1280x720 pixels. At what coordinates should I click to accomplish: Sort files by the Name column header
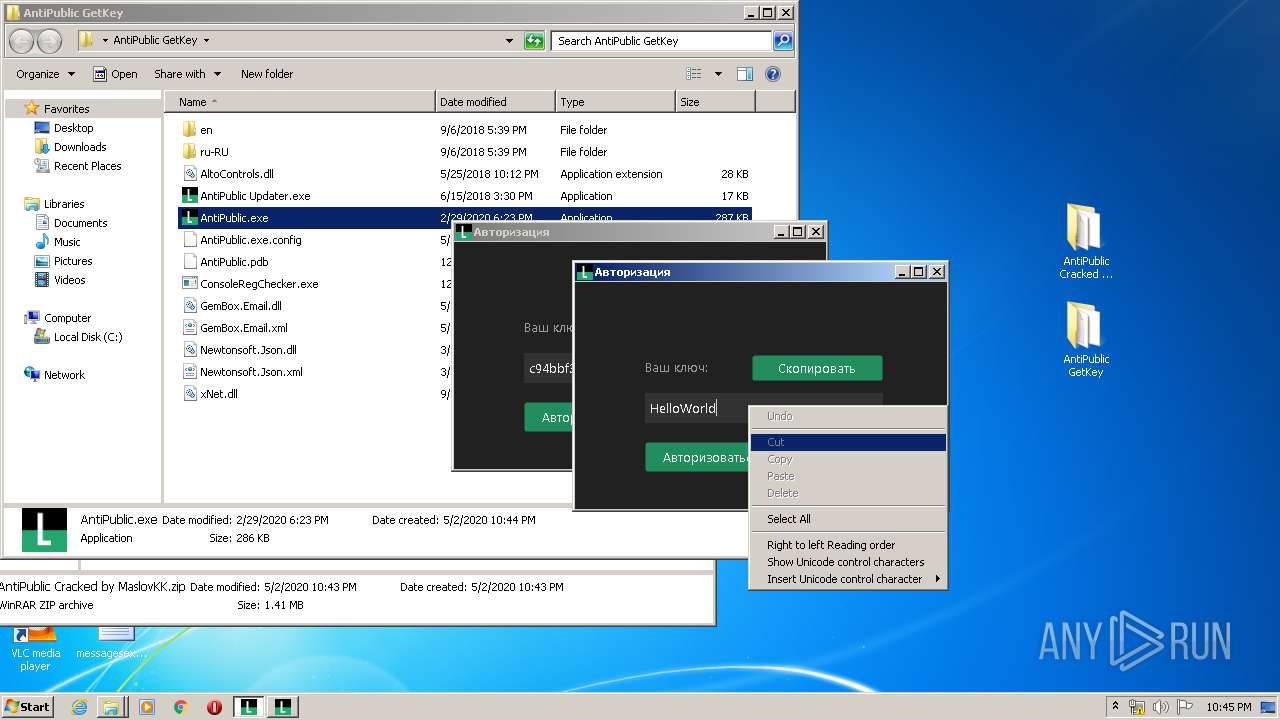(300, 102)
